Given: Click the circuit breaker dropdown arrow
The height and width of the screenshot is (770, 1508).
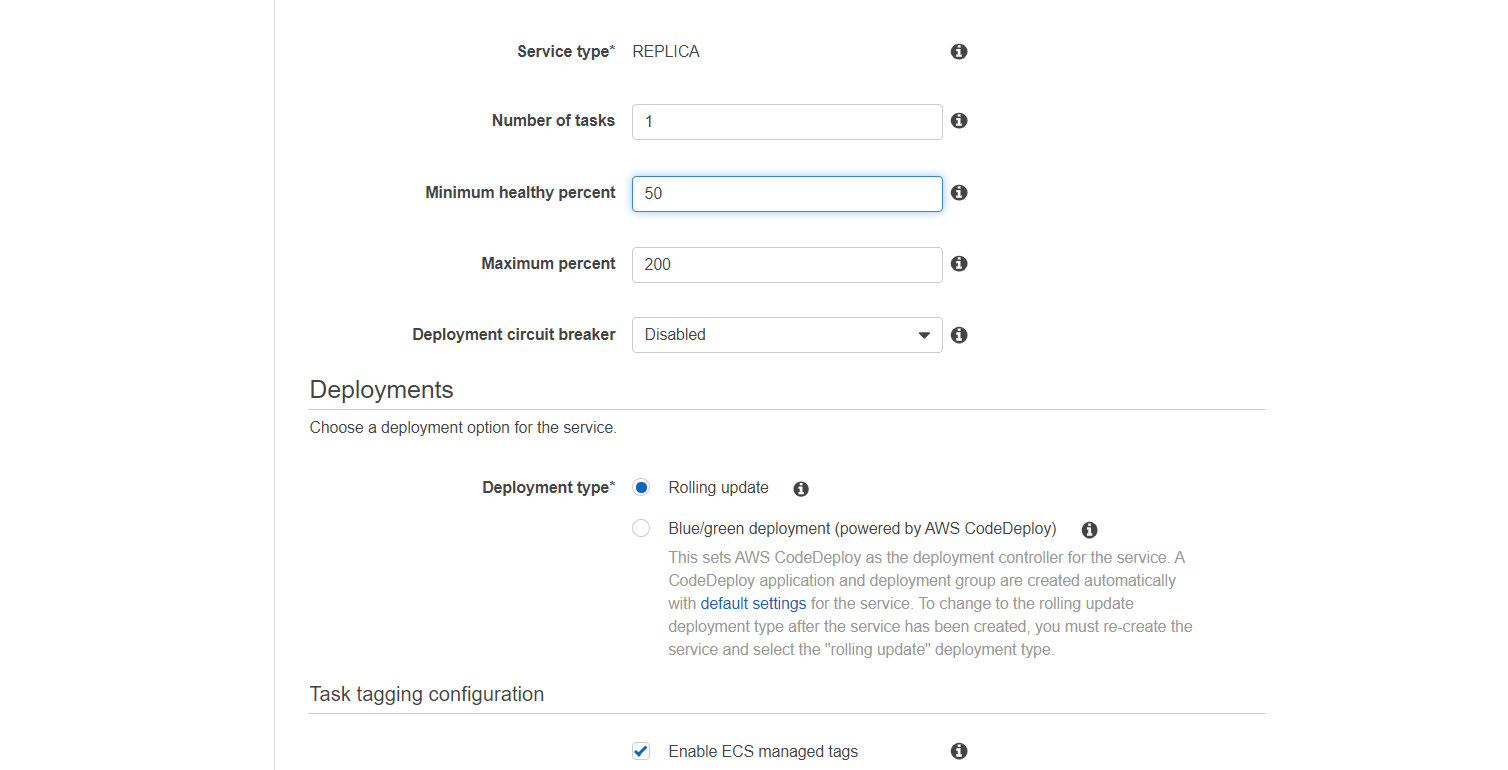Looking at the screenshot, I should click(x=923, y=334).
